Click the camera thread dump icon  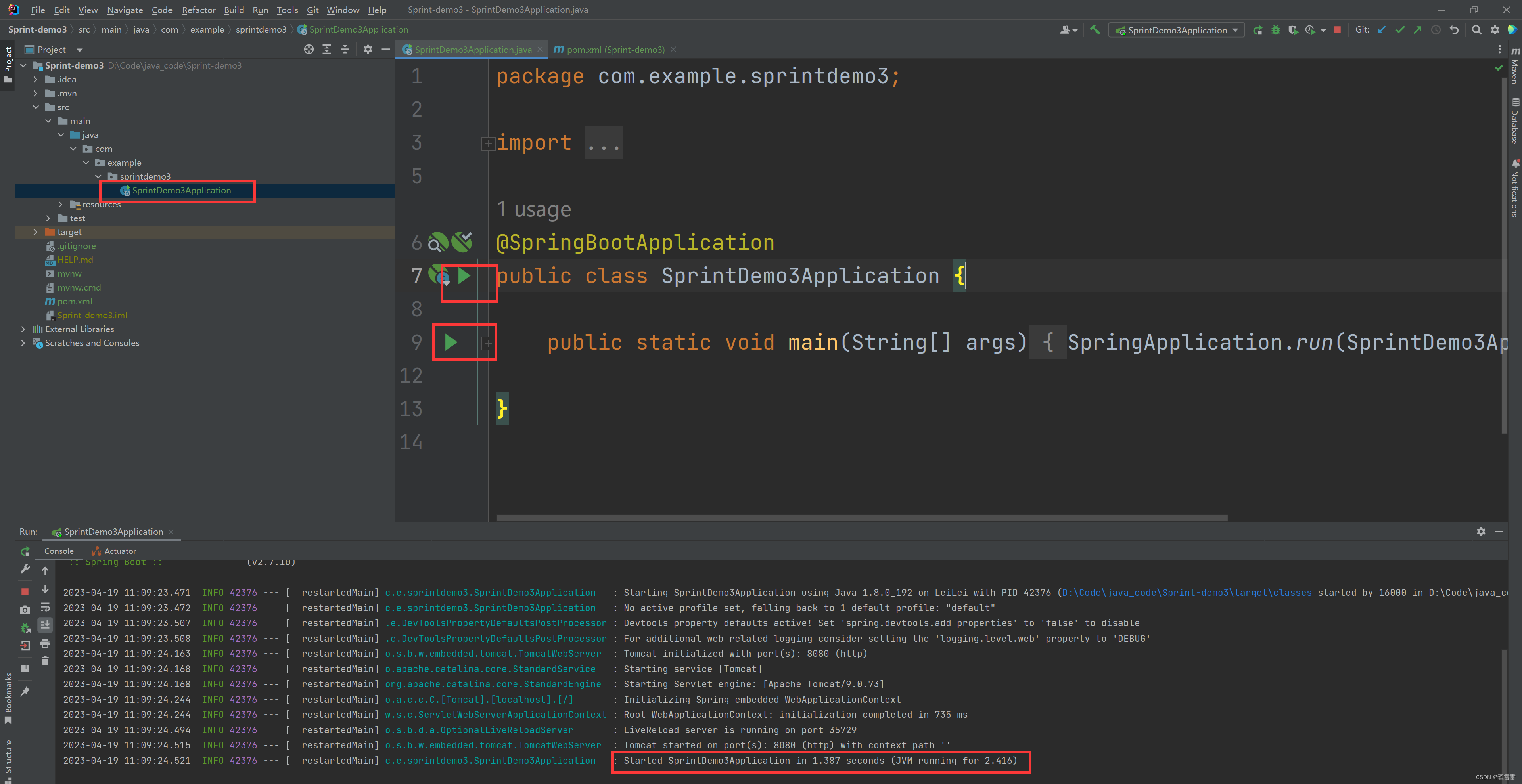[x=25, y=610]
